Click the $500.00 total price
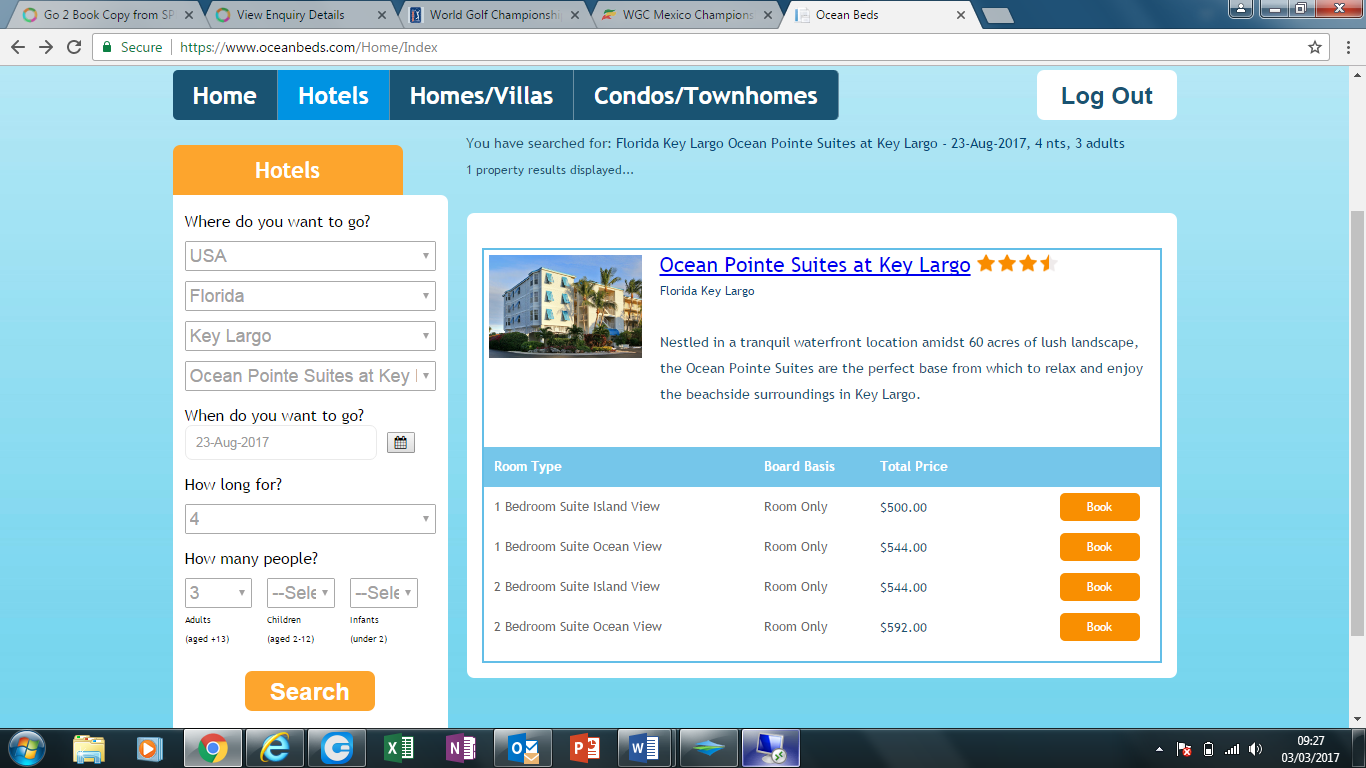The height and width of the screenshot is (768, 1366). click(x=904, y=508)
